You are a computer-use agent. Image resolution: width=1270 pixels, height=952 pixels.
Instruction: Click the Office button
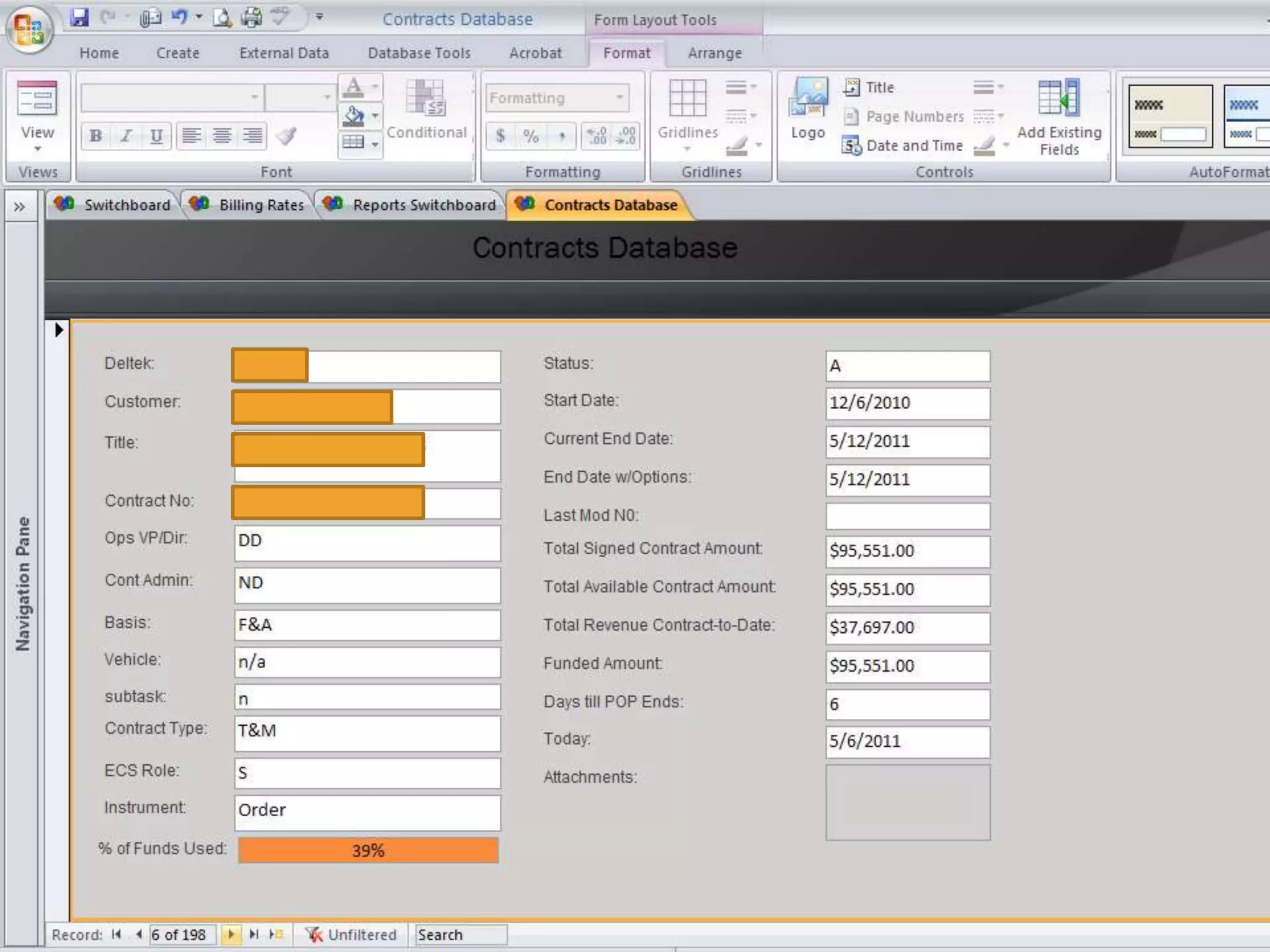click(29, 29)
